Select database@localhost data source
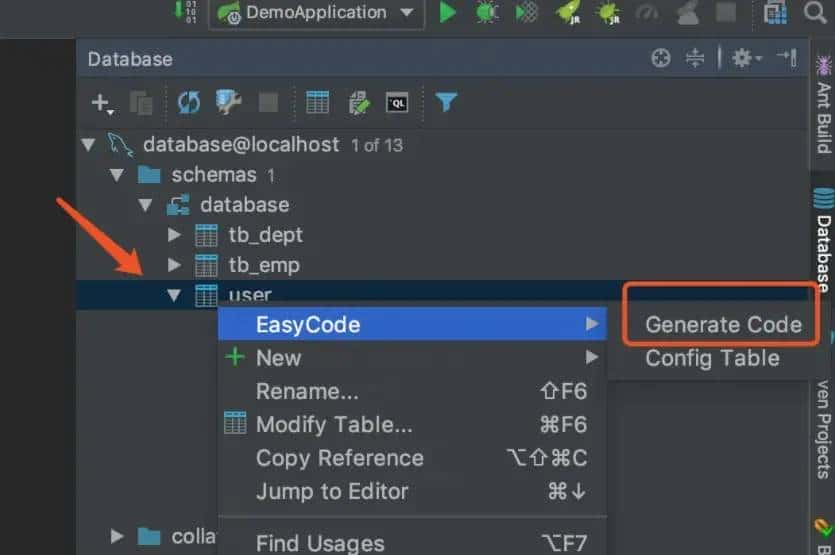This screenshot has width=835, height=555. (x=442, y=144)
